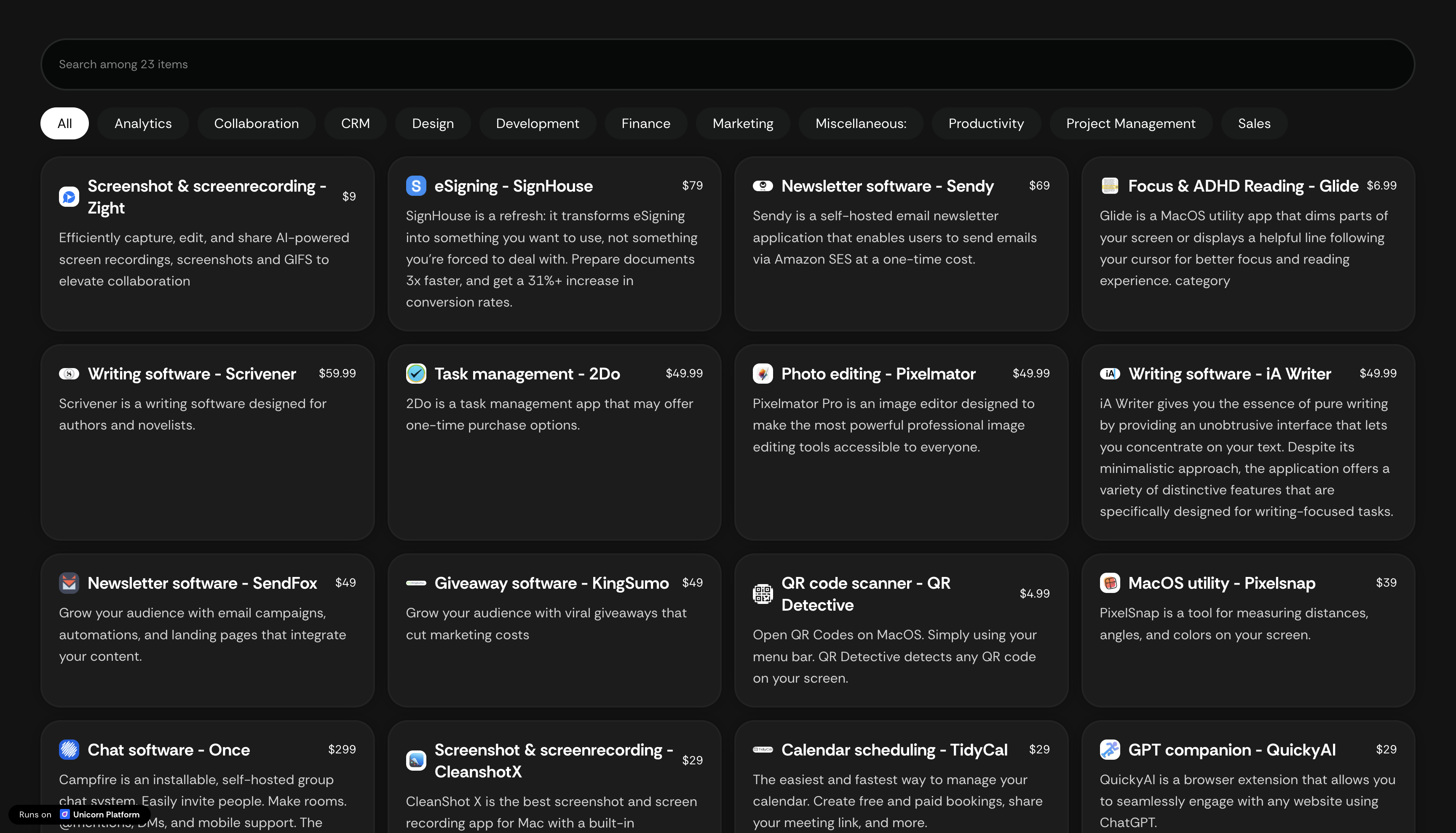1456x833 pixels.
Task: Open Newsletter software - Sendy title
Action: tap(888, 186)
